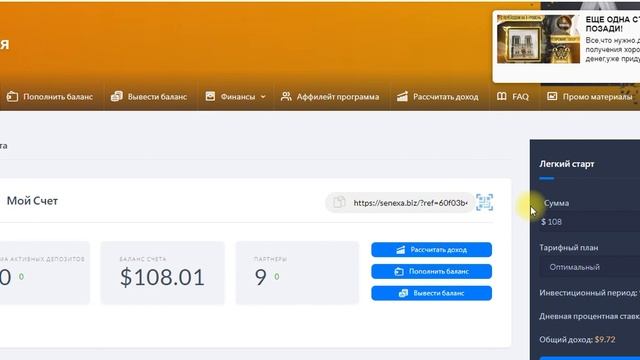Open the Тарифный план dropdown Оптимальный
640x360 pixels.
pyautogui.click(x=589, y=267)
